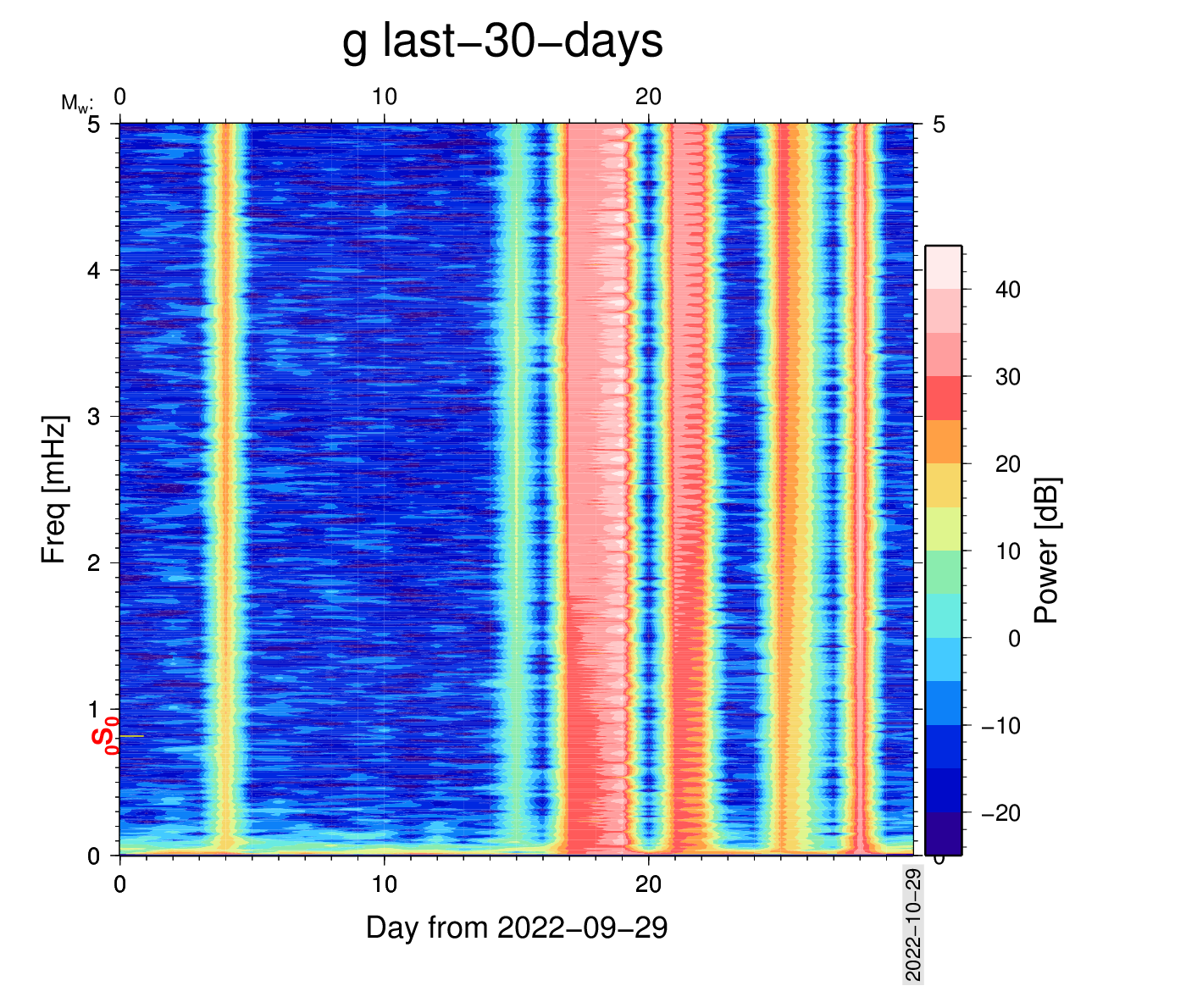The width and height of the screenshot is (1186, 1008).
Task: Select the orange colorbar swatch above 20
Action: pyautogui.click(x=943, y=441)
